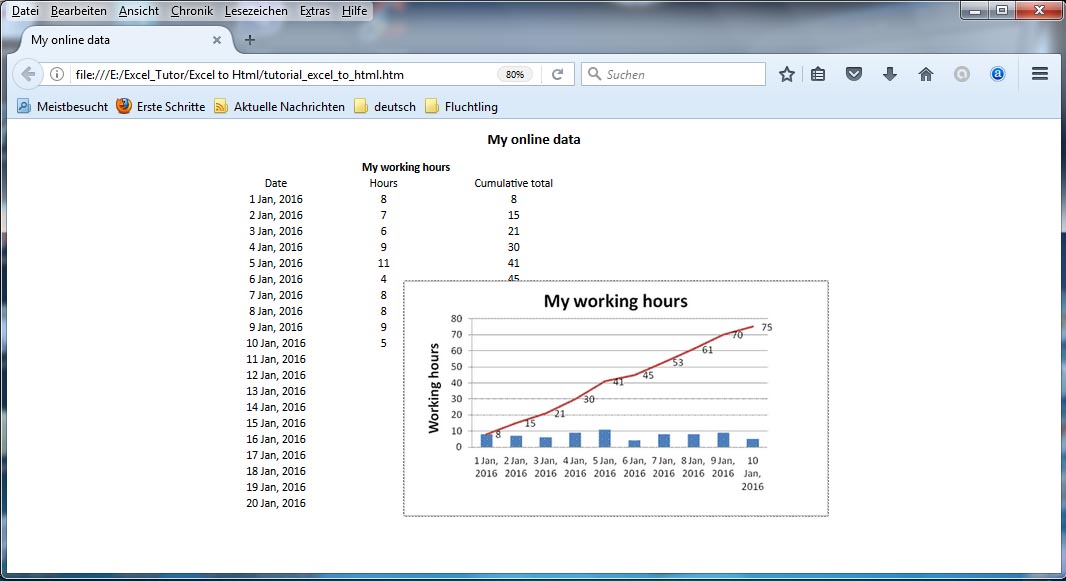Open the Ansicht menu

click(x=139, y=11)
